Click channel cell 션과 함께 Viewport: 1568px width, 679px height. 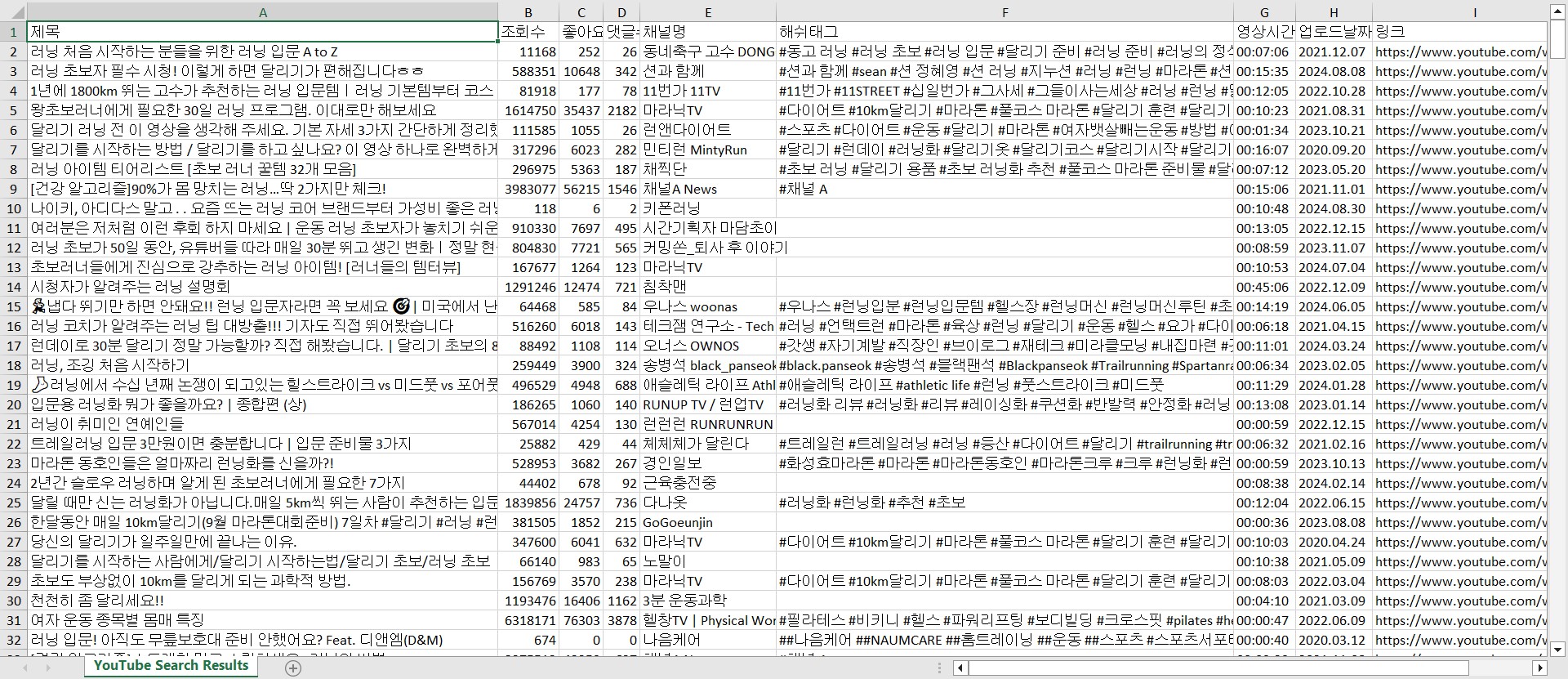pos(708,71)
